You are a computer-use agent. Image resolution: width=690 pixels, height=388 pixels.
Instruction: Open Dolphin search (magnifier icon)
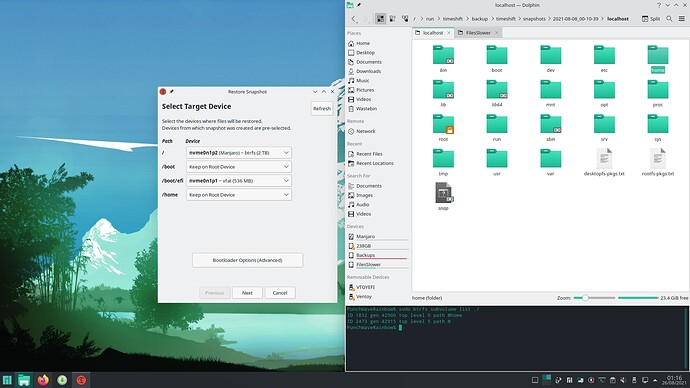click(669, 19)
